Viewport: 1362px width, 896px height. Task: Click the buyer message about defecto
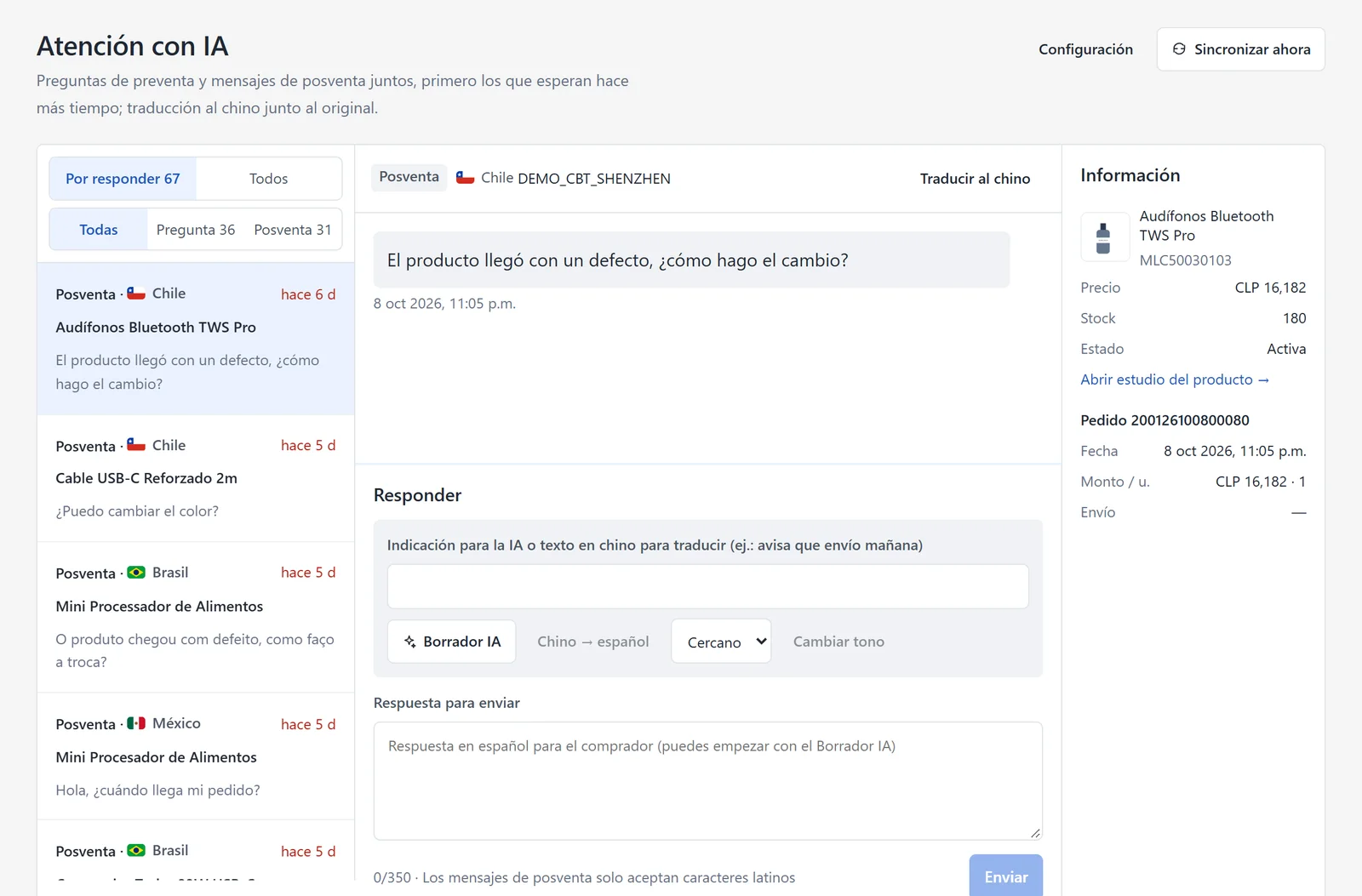(x=691, y=260)
